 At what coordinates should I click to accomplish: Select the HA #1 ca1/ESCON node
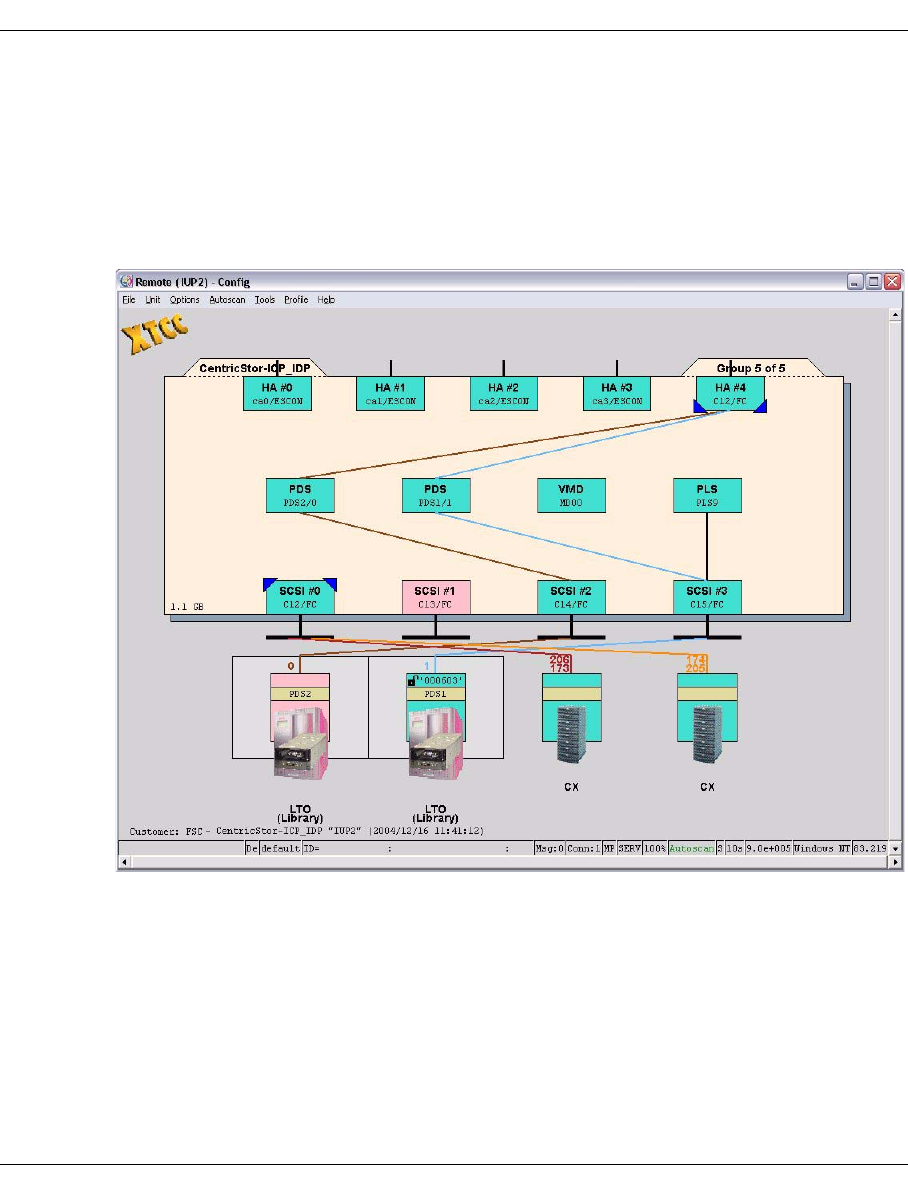[390, 394]
